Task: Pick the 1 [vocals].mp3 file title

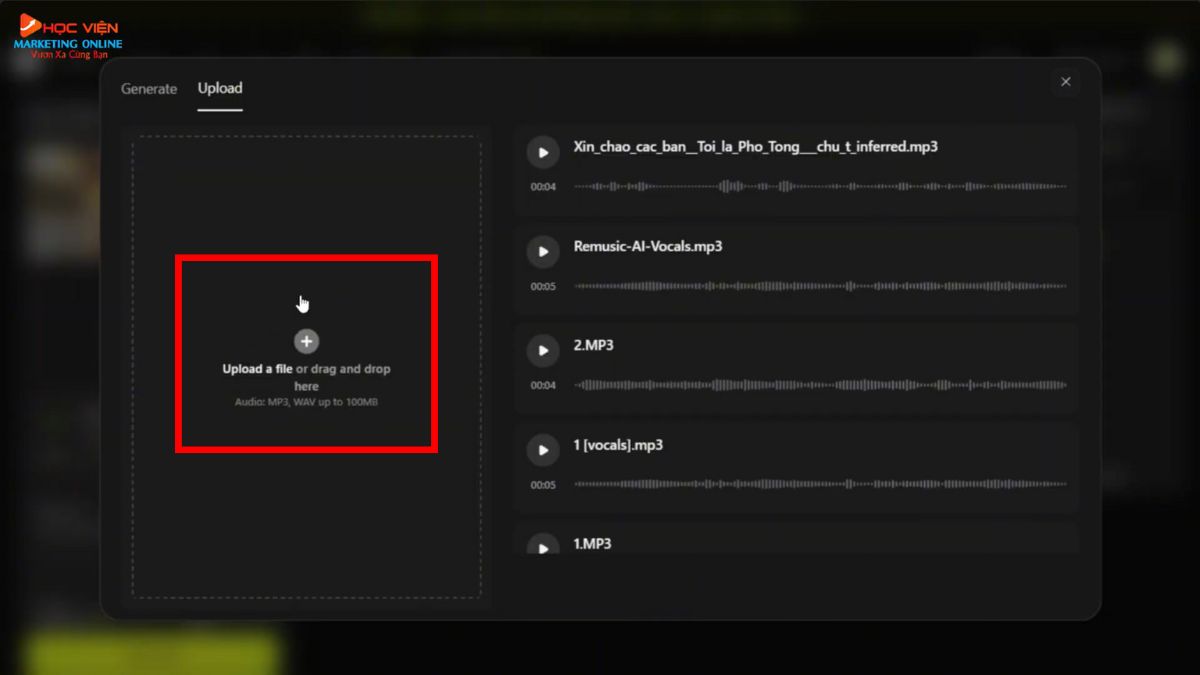Action: coord(618,445)
